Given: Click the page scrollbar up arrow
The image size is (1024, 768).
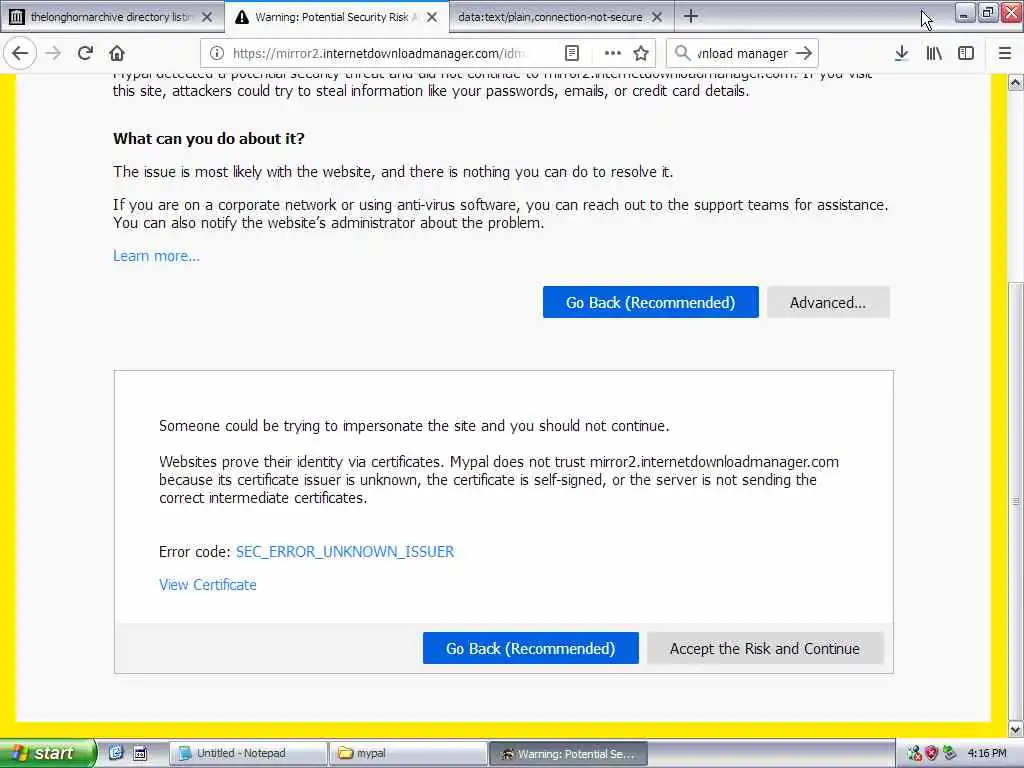Looking at the screenshot, I should tap(1016, 82).
